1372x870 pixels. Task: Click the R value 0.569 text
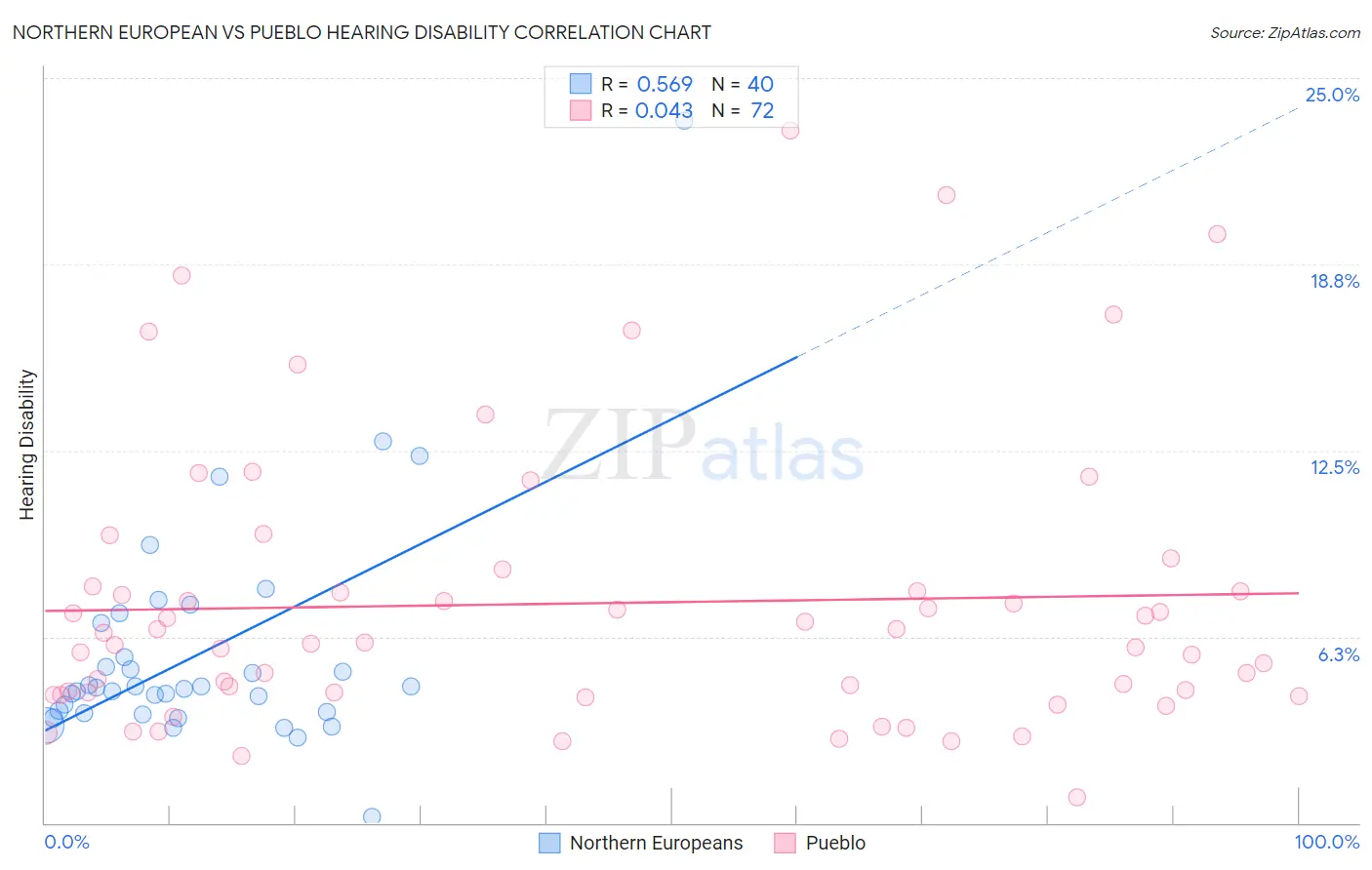tap(665, 84)
